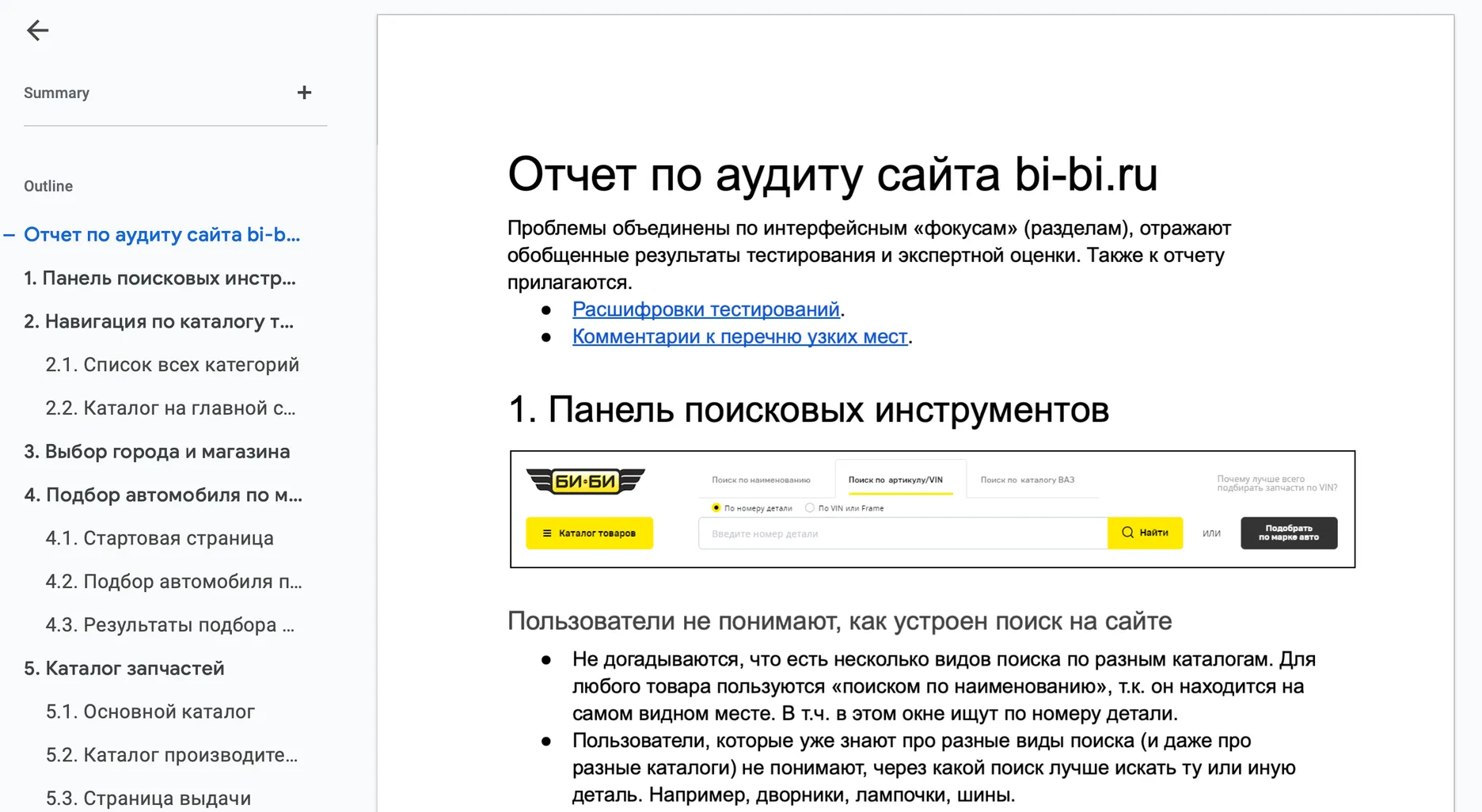Select outline entry '2.1. Список всех категорий'
The height and width of the screenshot is (812, 1482).
[172, 365]
